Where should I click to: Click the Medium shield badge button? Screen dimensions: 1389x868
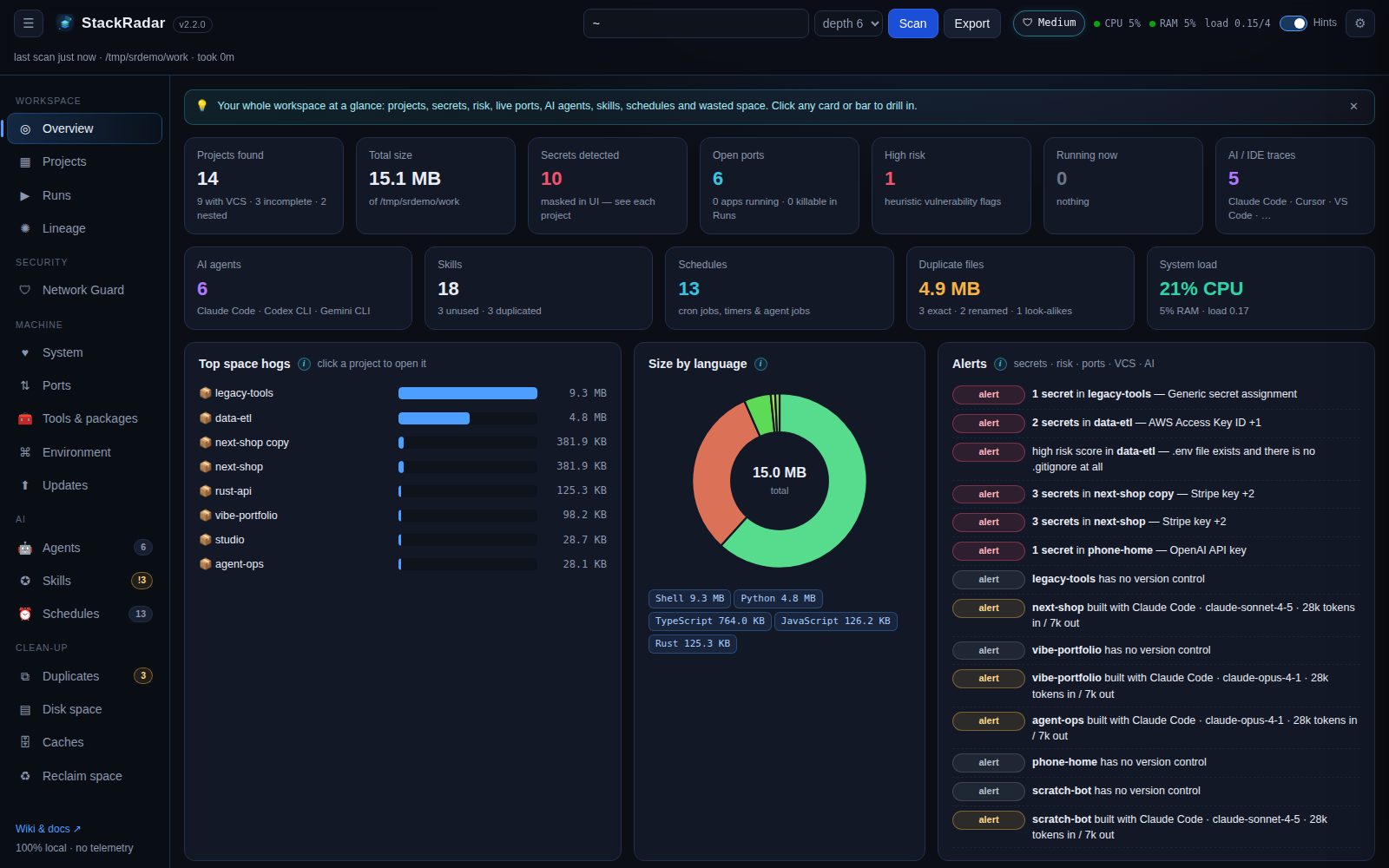[x=1049, y=23]
